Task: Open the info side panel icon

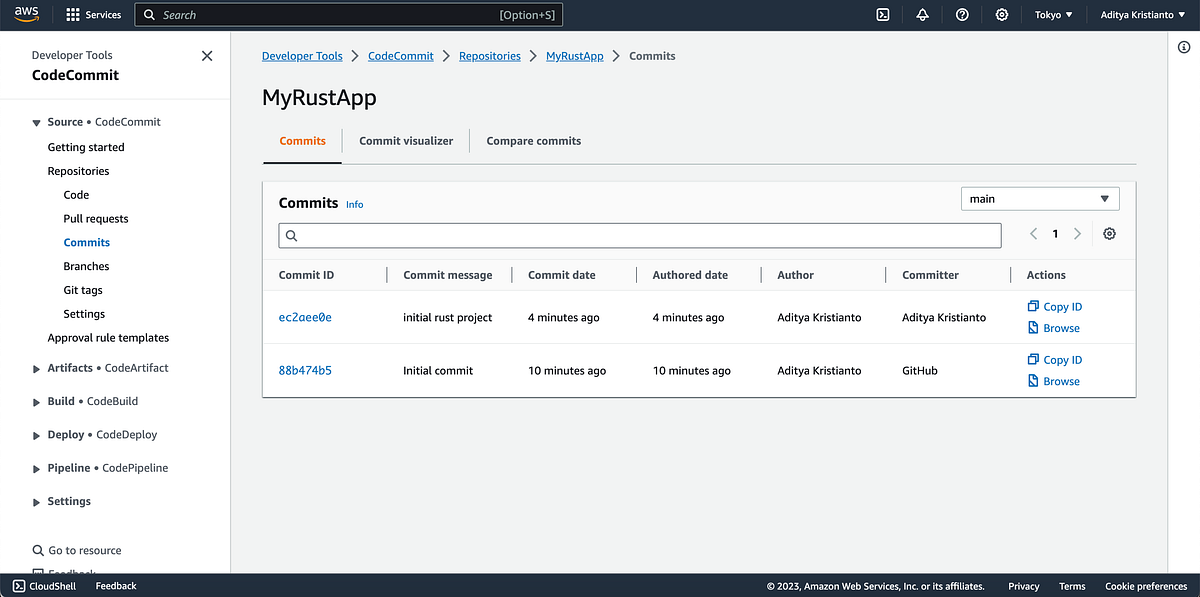Action: coord(1184,46)
